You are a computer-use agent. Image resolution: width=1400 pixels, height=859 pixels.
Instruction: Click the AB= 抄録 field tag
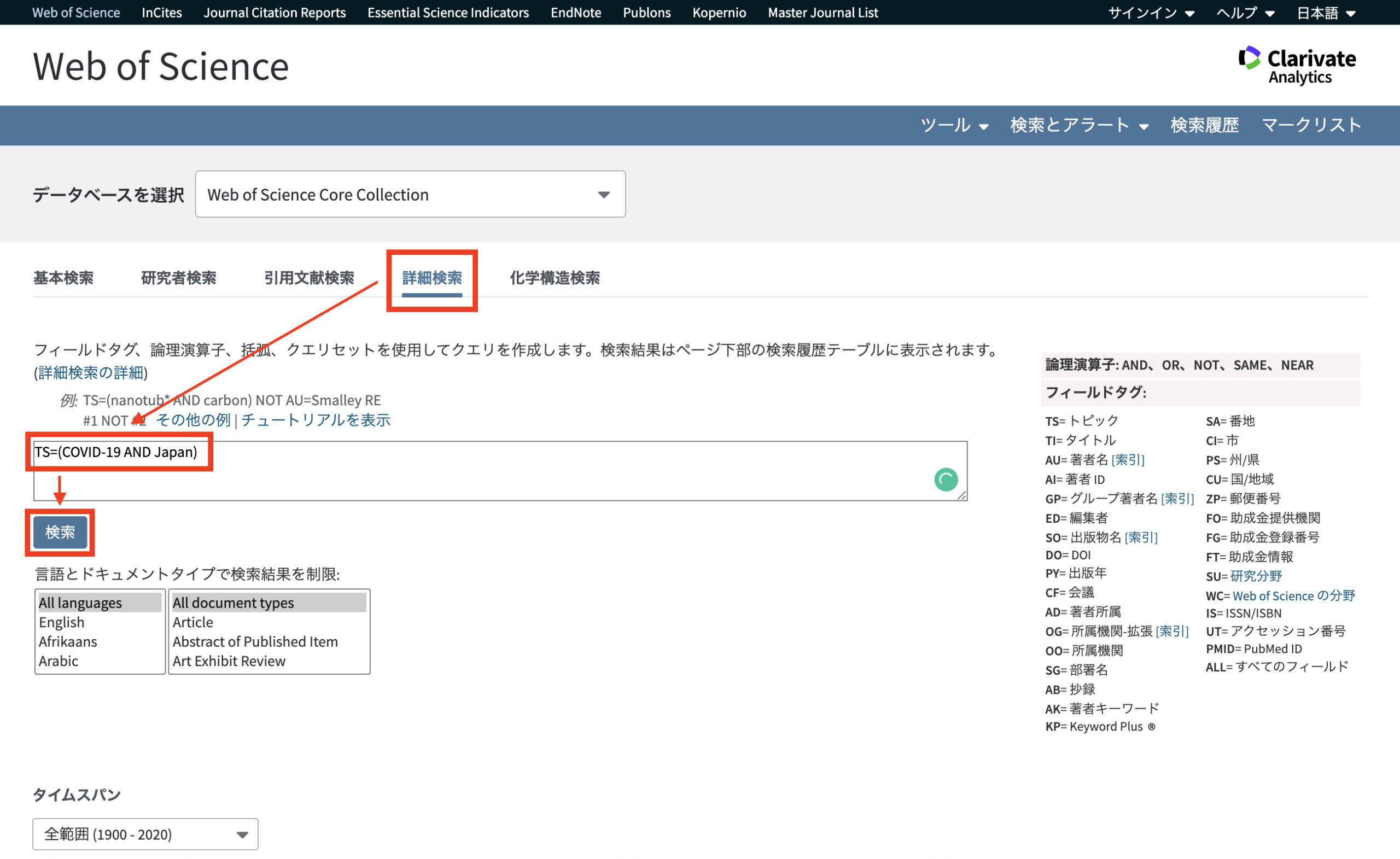click(1070, 689)
